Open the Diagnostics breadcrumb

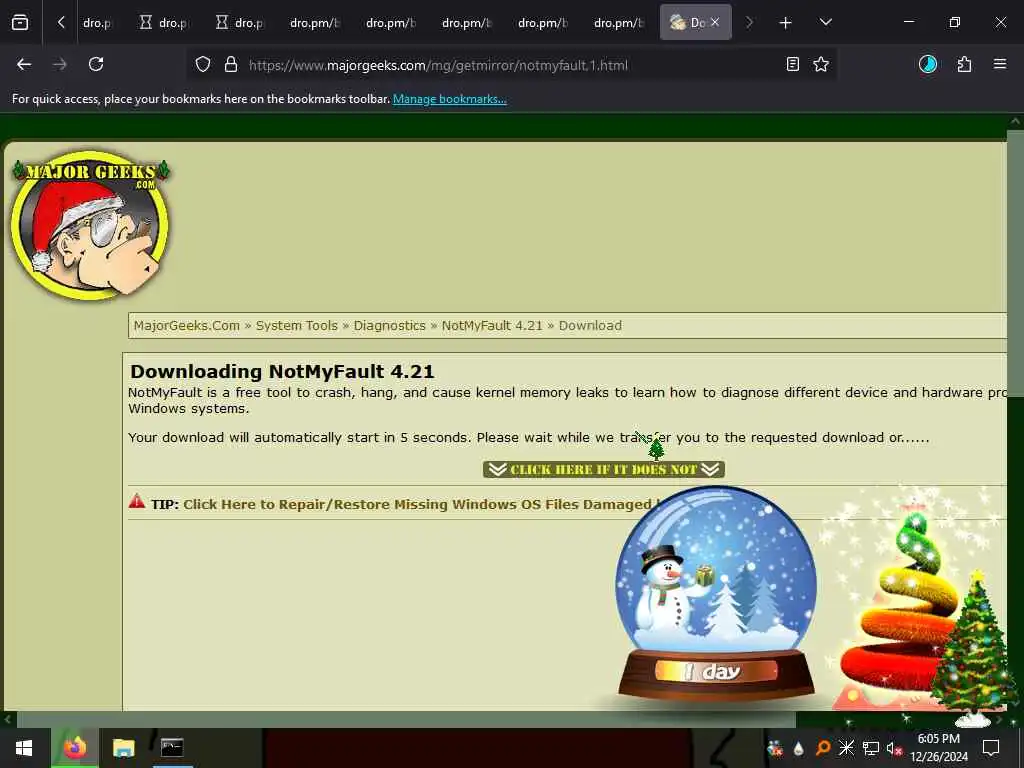click(x=389, y=325)
